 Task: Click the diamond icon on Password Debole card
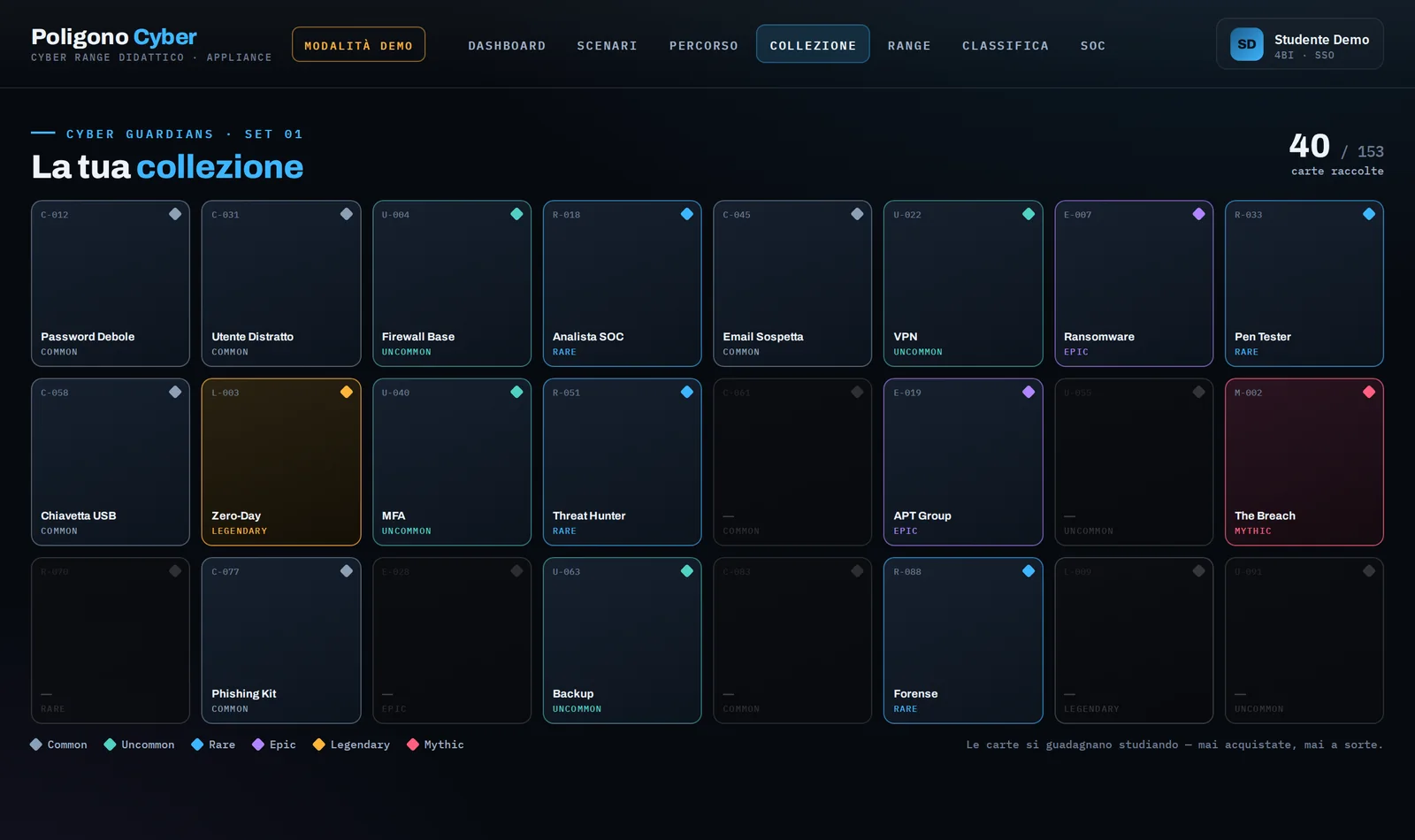coord(175,214)
